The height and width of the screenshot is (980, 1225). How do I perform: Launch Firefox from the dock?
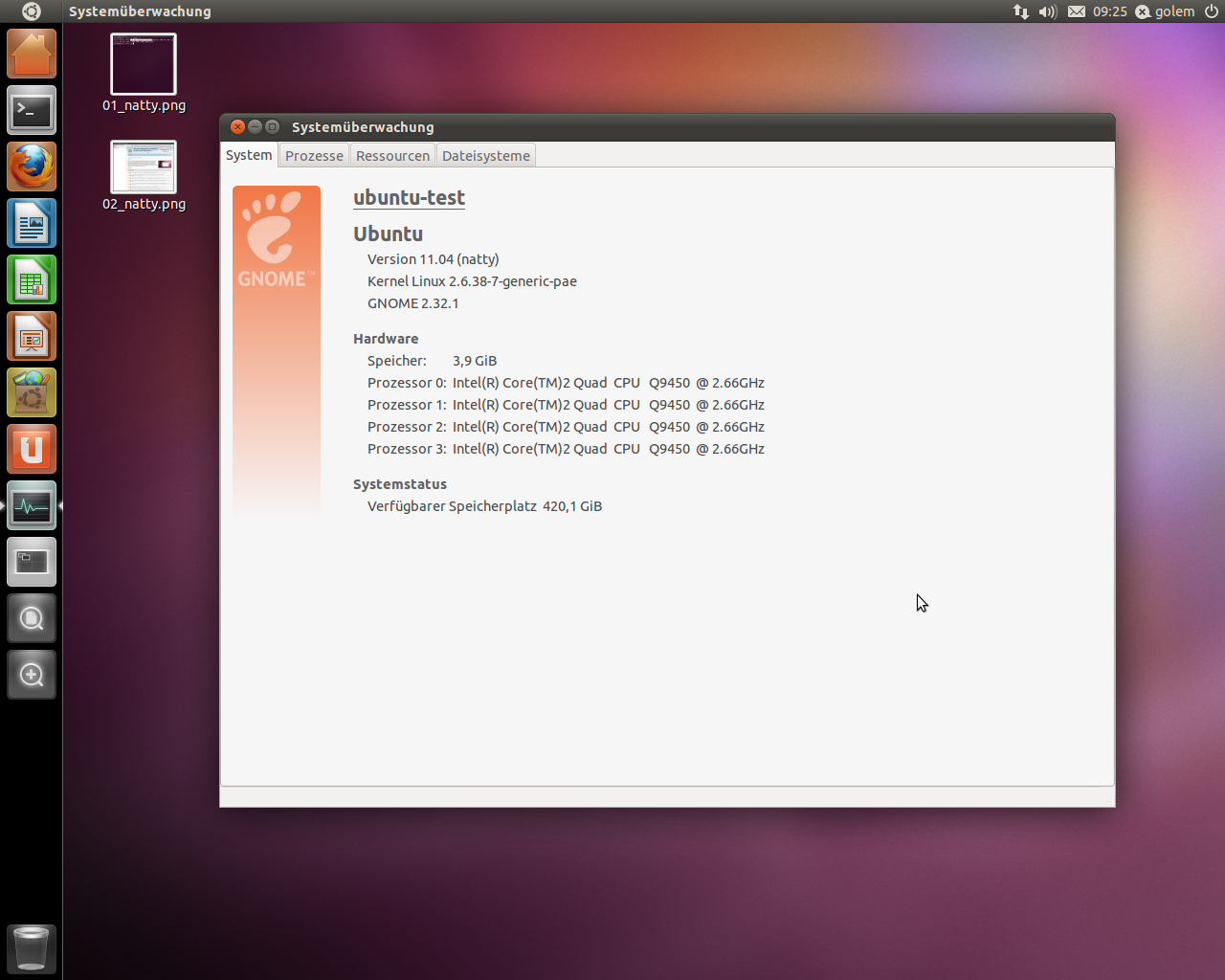coord(31,166)
